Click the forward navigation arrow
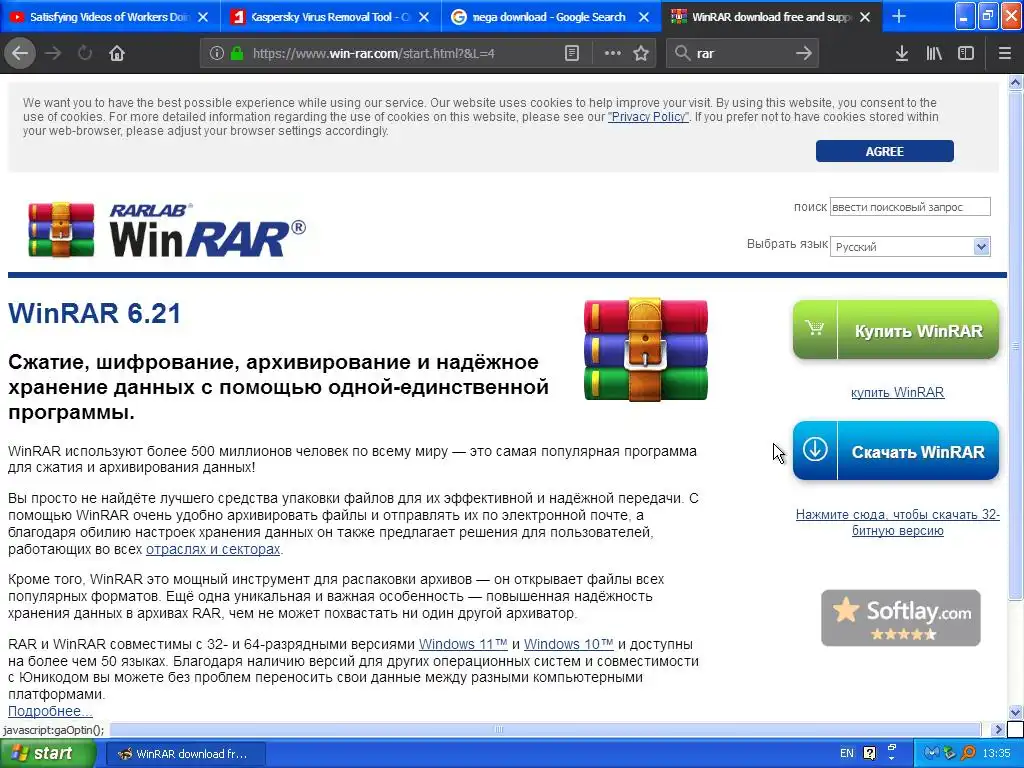Image resolution: width=1024 pixels, height=768 pixels. 53,54
